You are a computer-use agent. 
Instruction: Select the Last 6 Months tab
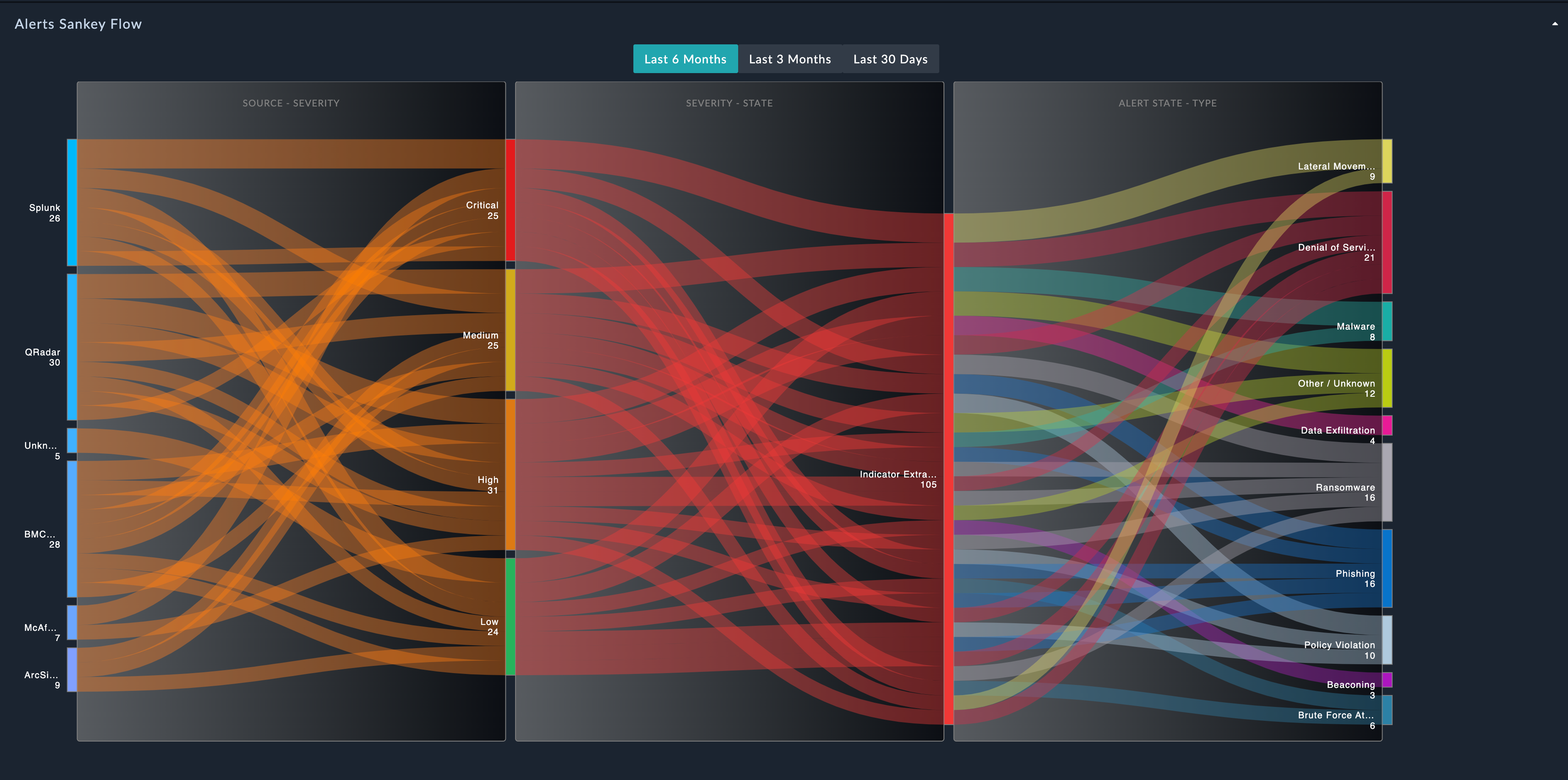[x=685, y=59]
